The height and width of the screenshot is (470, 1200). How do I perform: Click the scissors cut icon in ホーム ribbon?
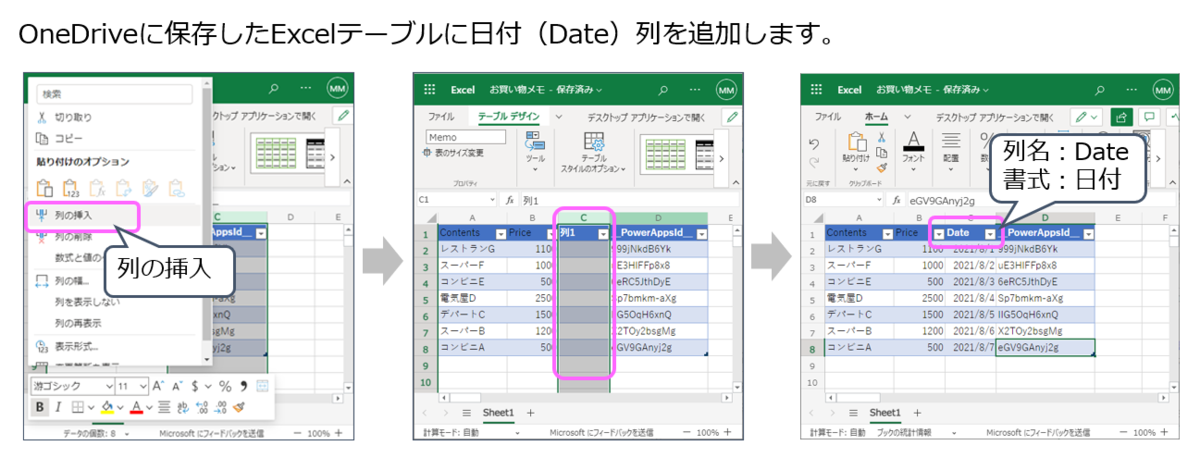(x=881, y=138)
